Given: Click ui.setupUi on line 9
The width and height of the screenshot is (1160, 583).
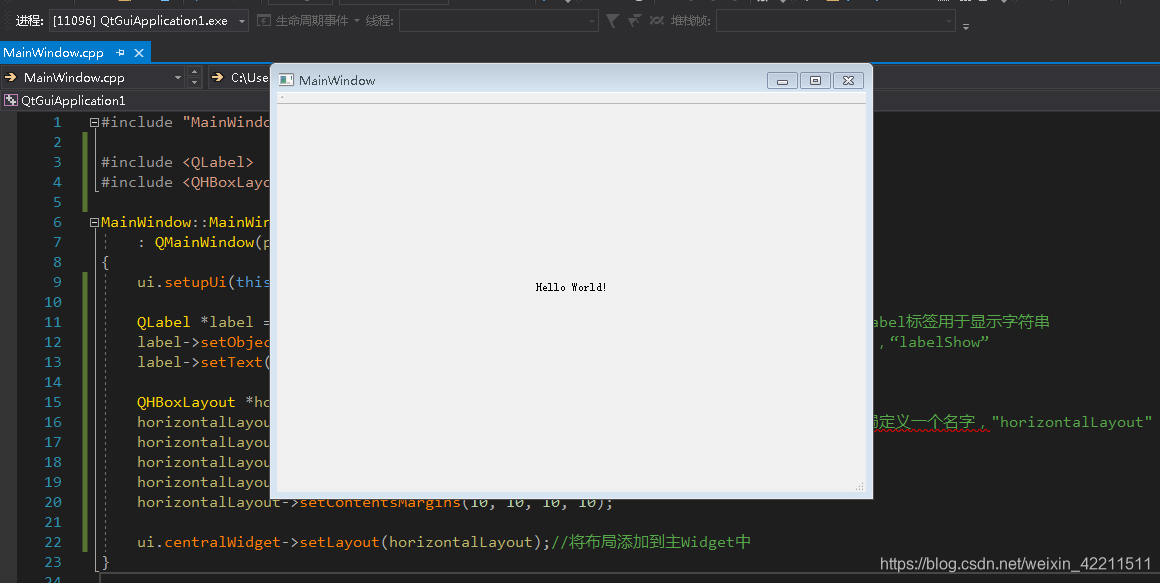Looking at the screenshot, I should click(181, 282).
